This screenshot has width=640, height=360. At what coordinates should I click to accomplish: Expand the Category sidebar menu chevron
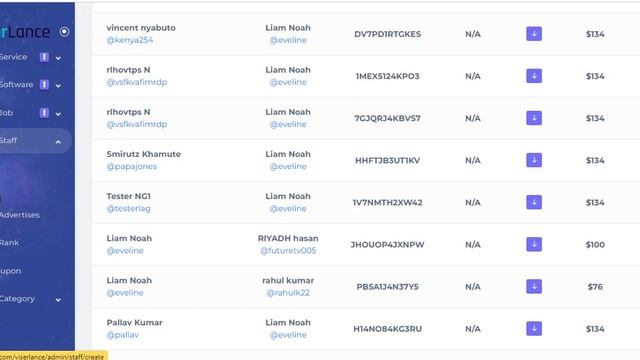pyautogui.click(x=58, y=300)
